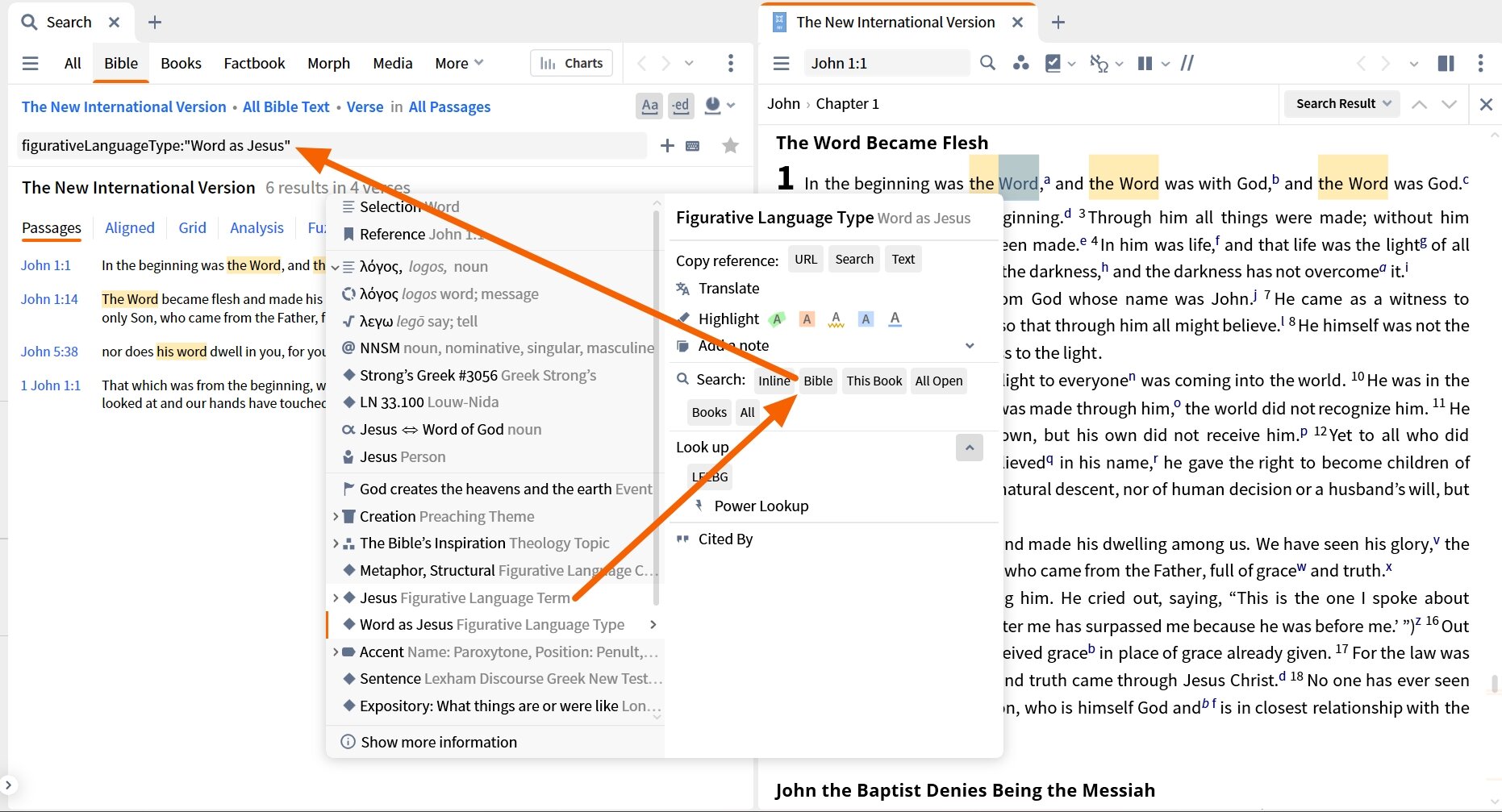This screenshot has height=812, width=1502.
Task: Open Power Lookup from the context menu
Action: pos(760,506)
